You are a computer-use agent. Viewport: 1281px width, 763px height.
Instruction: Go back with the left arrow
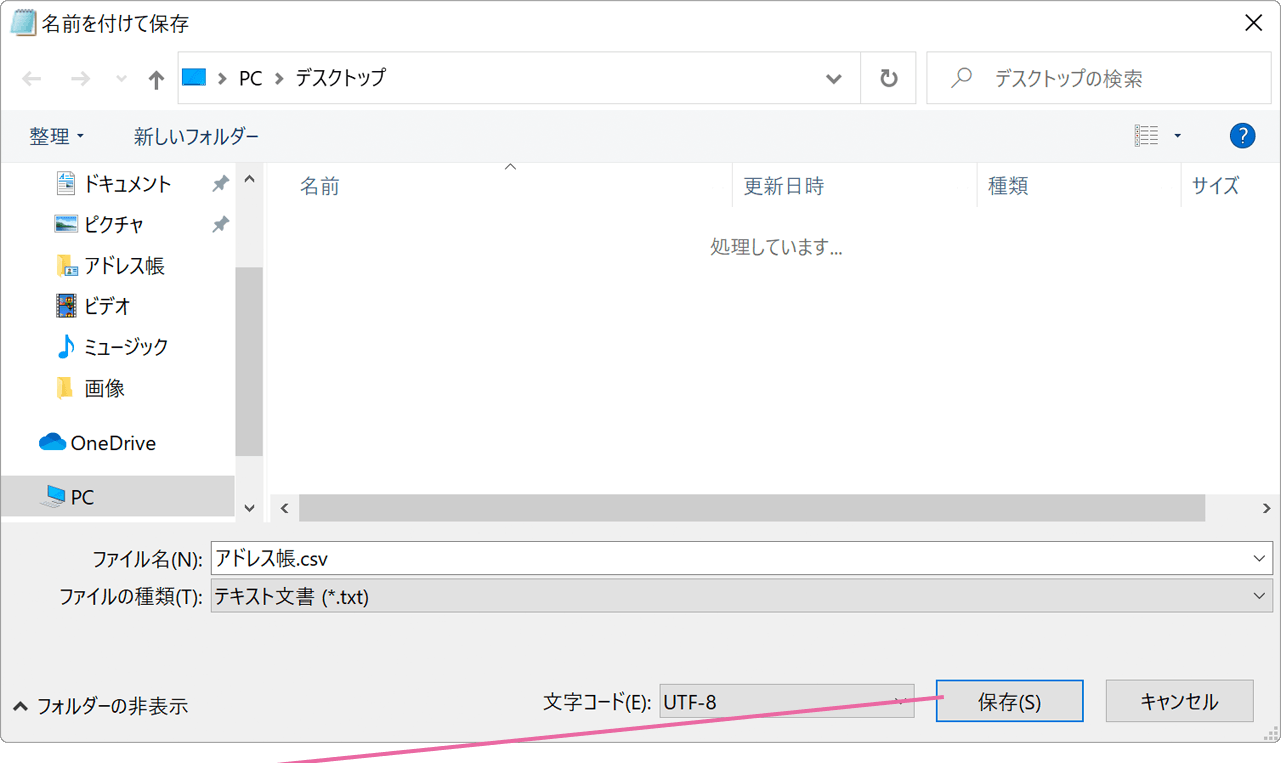(x=32, y=79)
